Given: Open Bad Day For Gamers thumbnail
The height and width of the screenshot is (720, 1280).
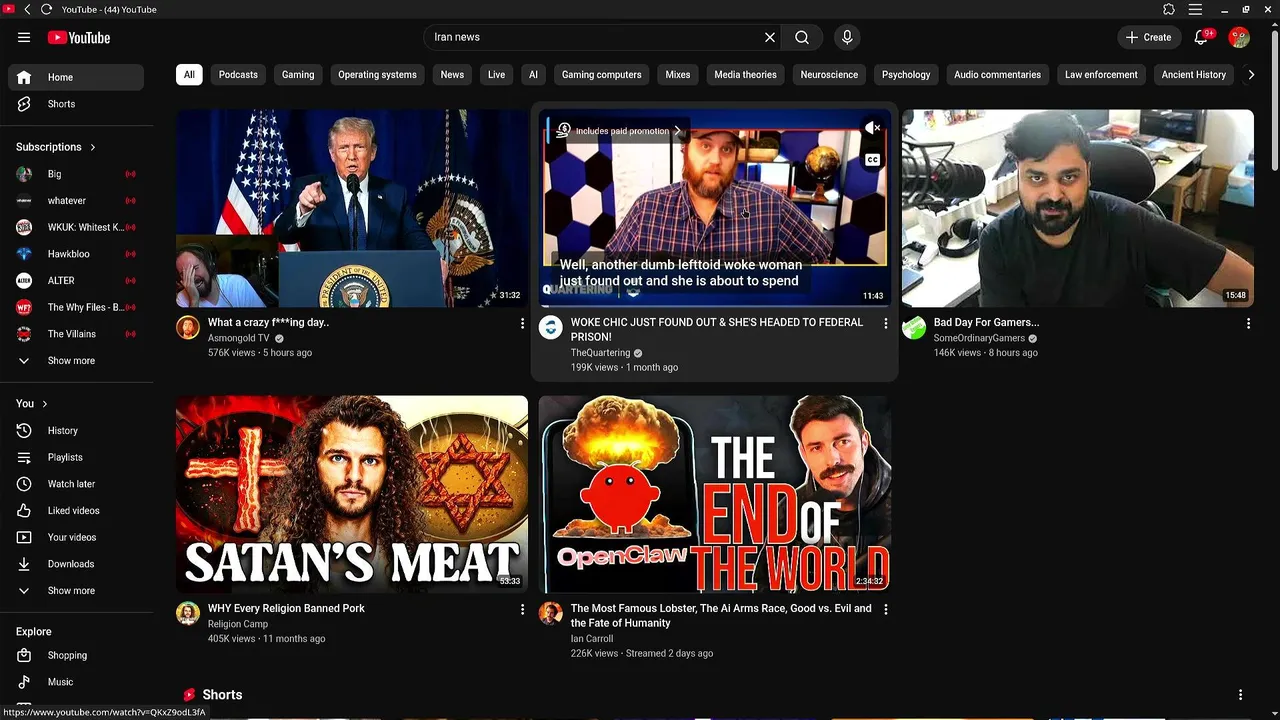Looking at the screenshot, I should 1078,208.
